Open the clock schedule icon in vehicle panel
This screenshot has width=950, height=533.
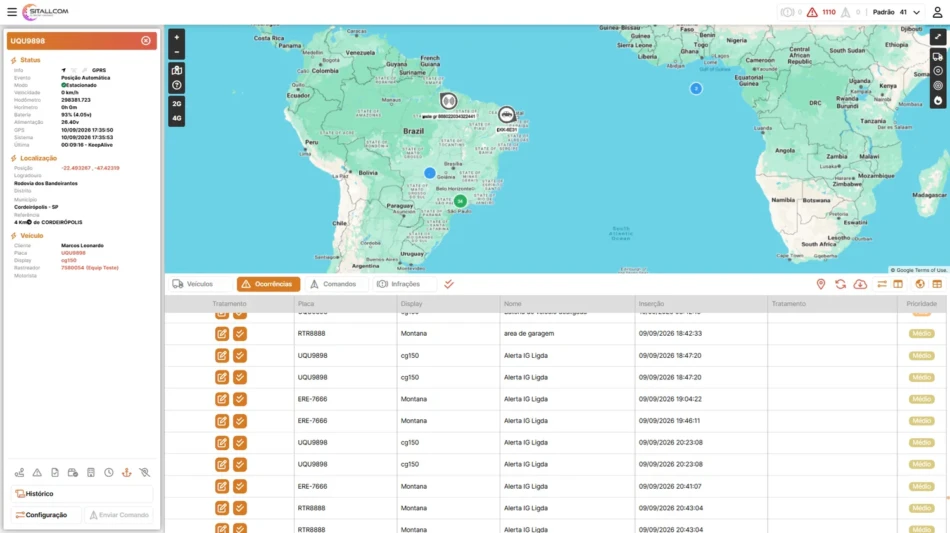tap(108, 472)
